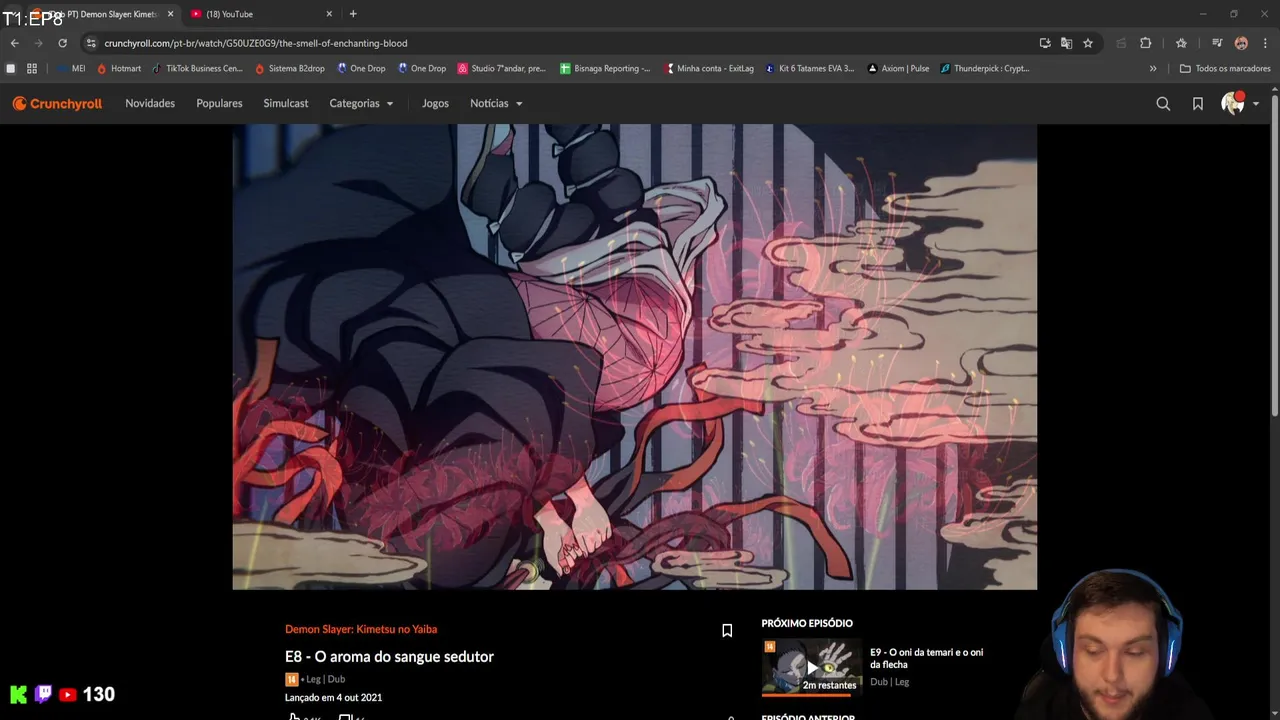Open the Studio 7°andar bookmark
Screen dimensions: 1280x720
tap(502, 68)
